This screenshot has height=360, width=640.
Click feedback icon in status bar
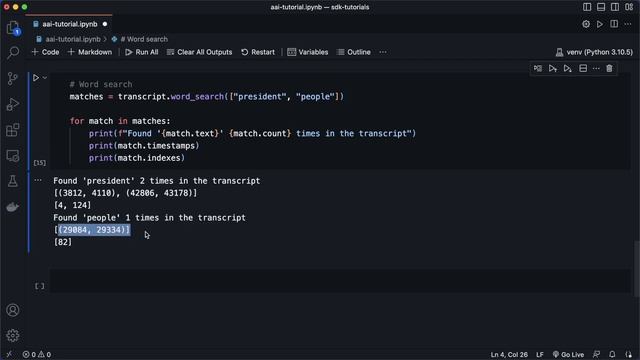point(596,354)
